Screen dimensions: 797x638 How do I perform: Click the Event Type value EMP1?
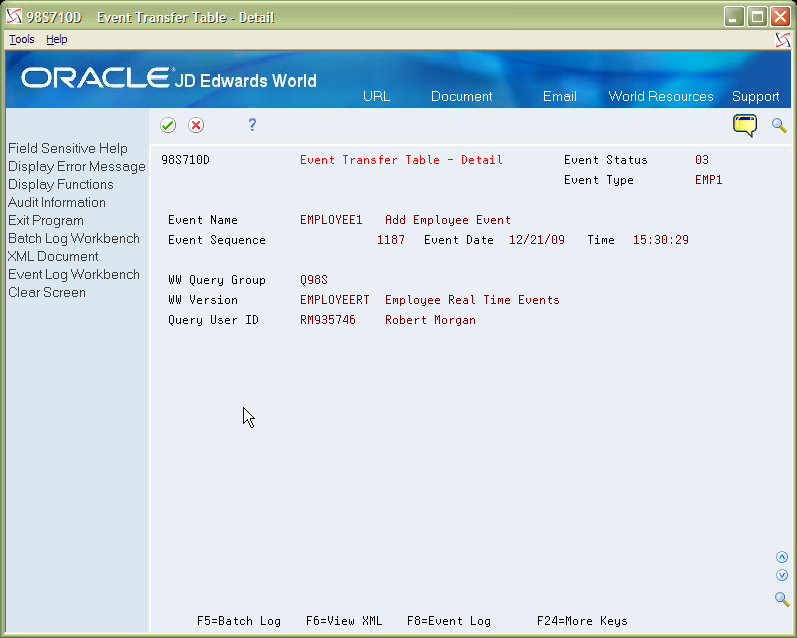pyautogui.click(x=709, y=179)
